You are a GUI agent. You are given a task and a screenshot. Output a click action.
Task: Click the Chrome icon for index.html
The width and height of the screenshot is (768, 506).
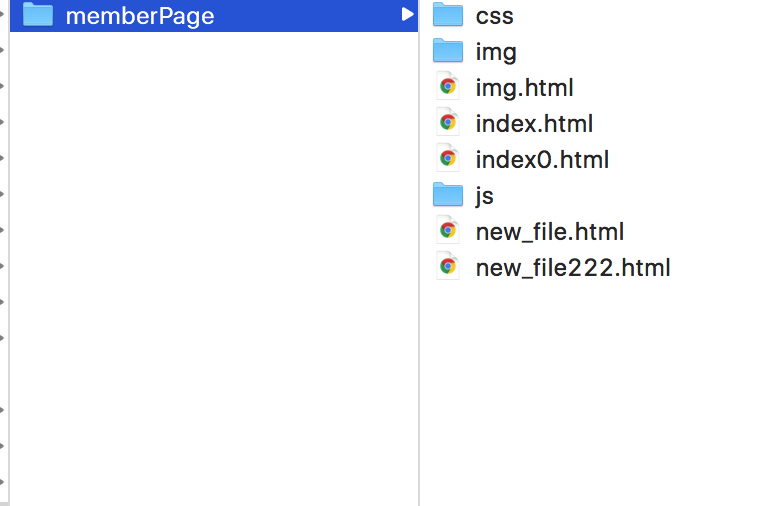448,122
